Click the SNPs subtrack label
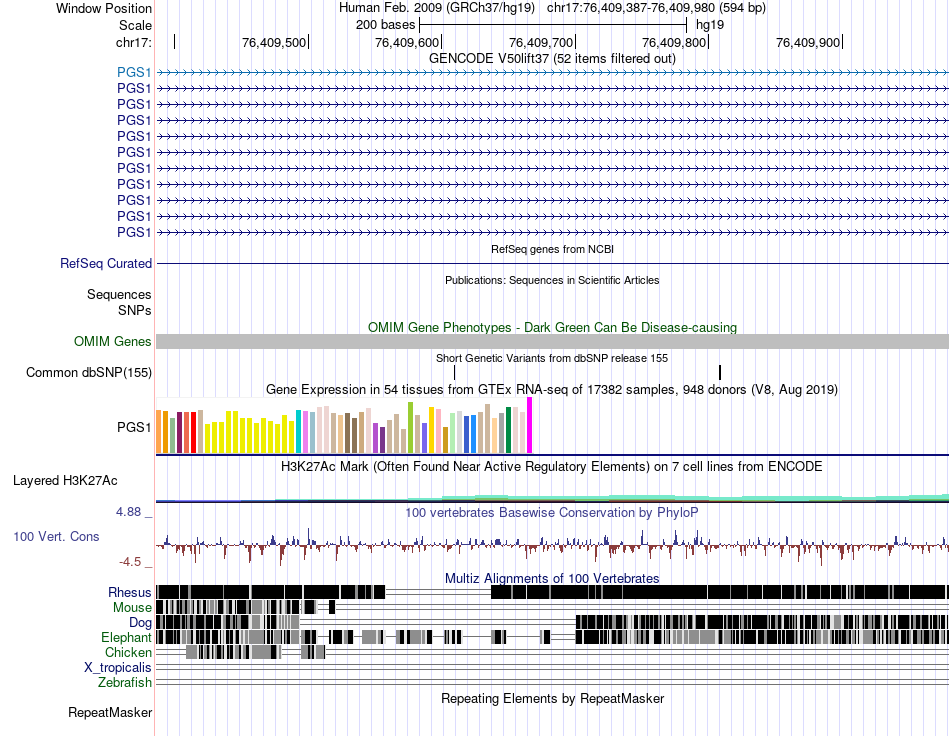Viewport: 950px width, 736px height. (x=135, y=310)
